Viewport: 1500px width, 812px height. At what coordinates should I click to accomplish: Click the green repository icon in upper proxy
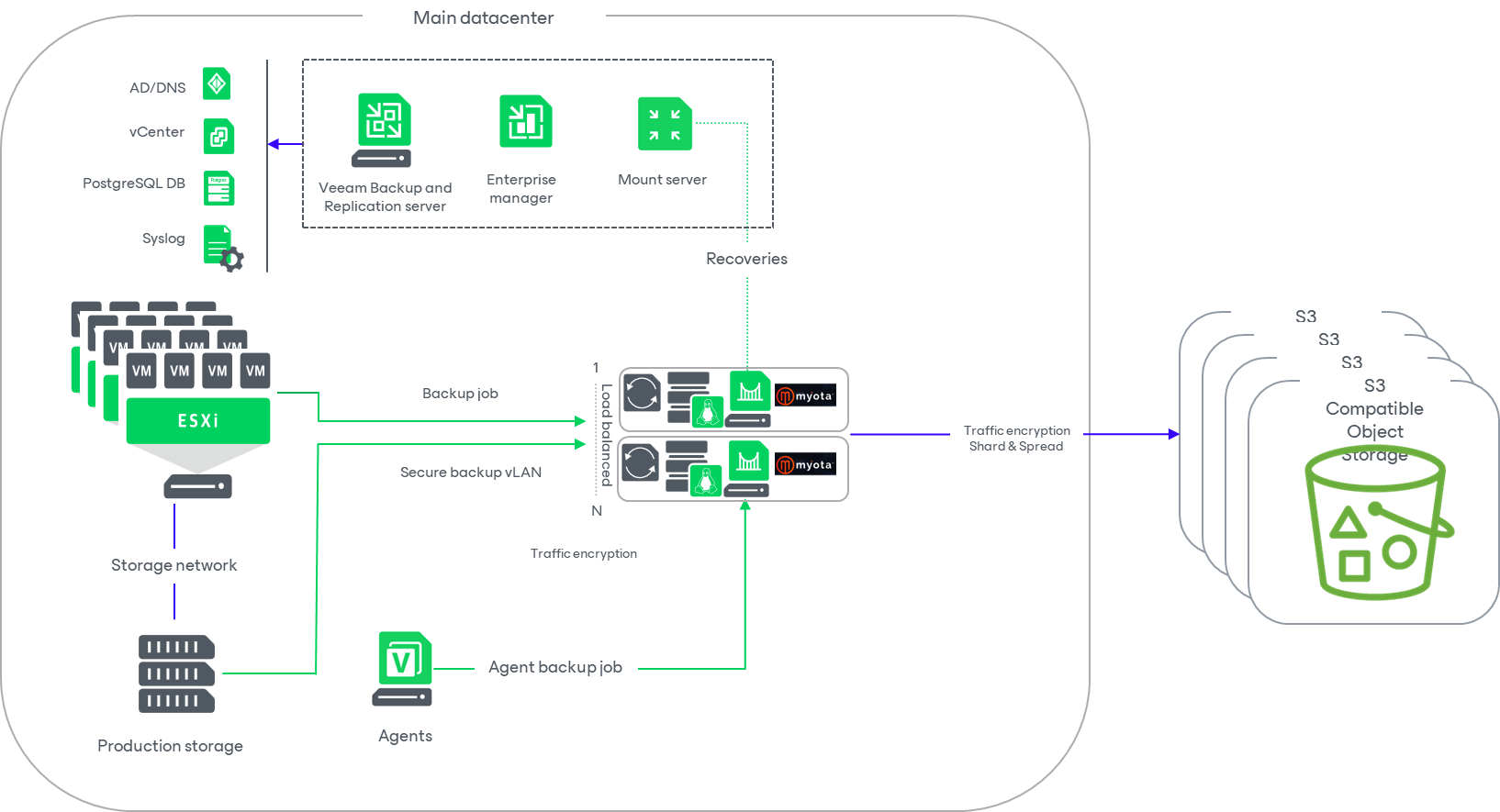750,390
